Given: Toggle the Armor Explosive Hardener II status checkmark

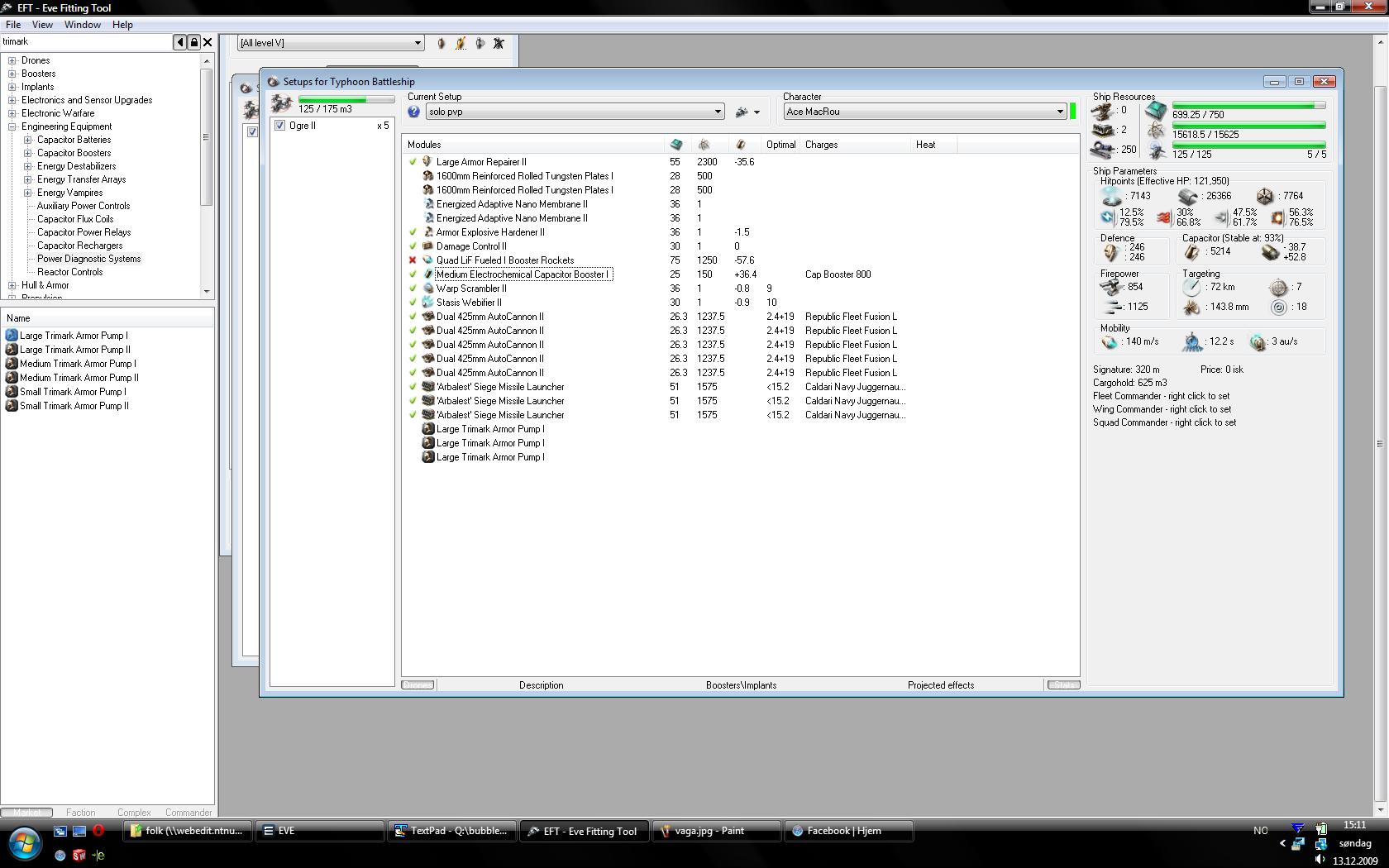Looking at the screenshot, I should tap(413, 232).
